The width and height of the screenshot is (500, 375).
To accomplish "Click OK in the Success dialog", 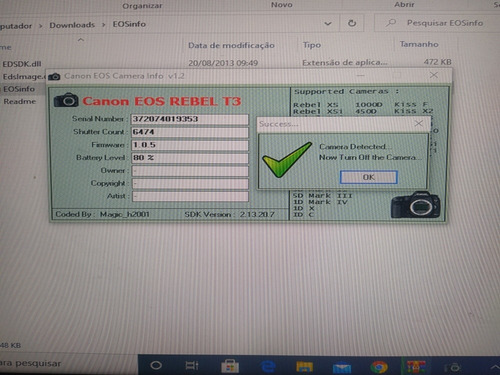I will point(369,177).
